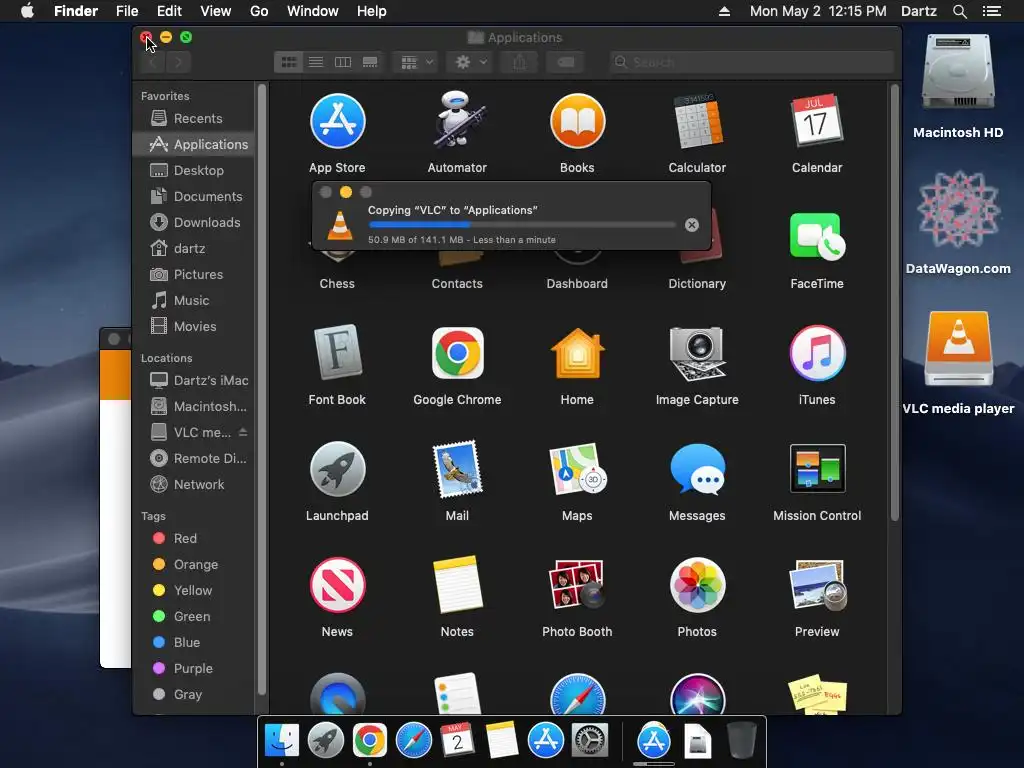Image resolution: width=1024 pixels, height=768 pixels.
Task: Open the Calculator app
Action: tap(697, 121)
